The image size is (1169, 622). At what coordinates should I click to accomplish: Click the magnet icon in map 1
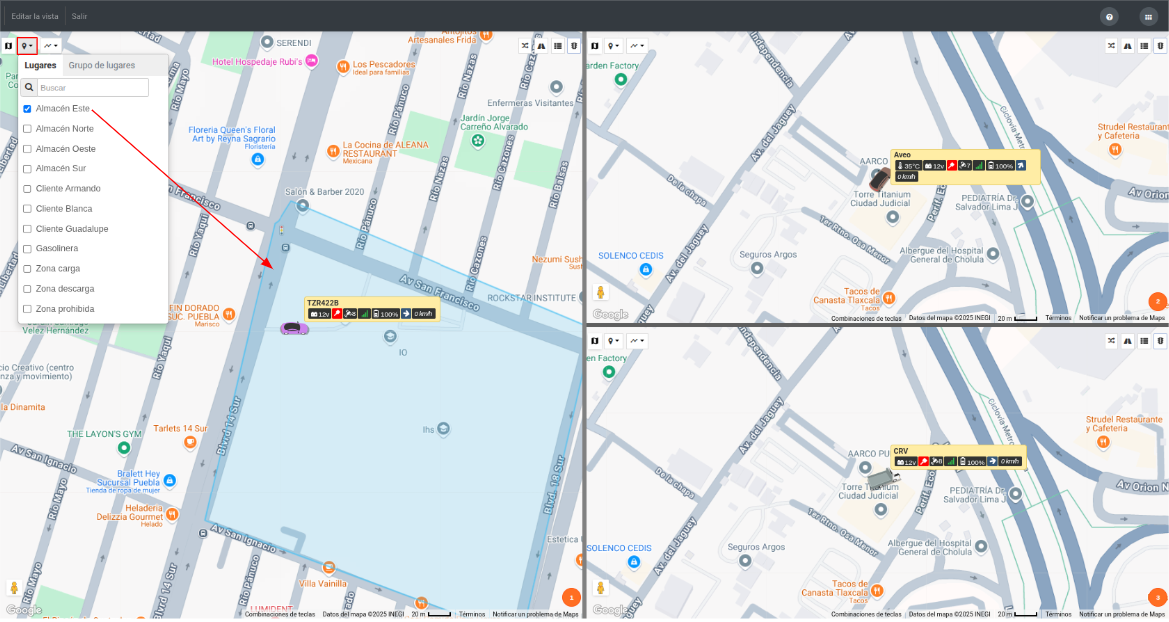tap(574, 46)
